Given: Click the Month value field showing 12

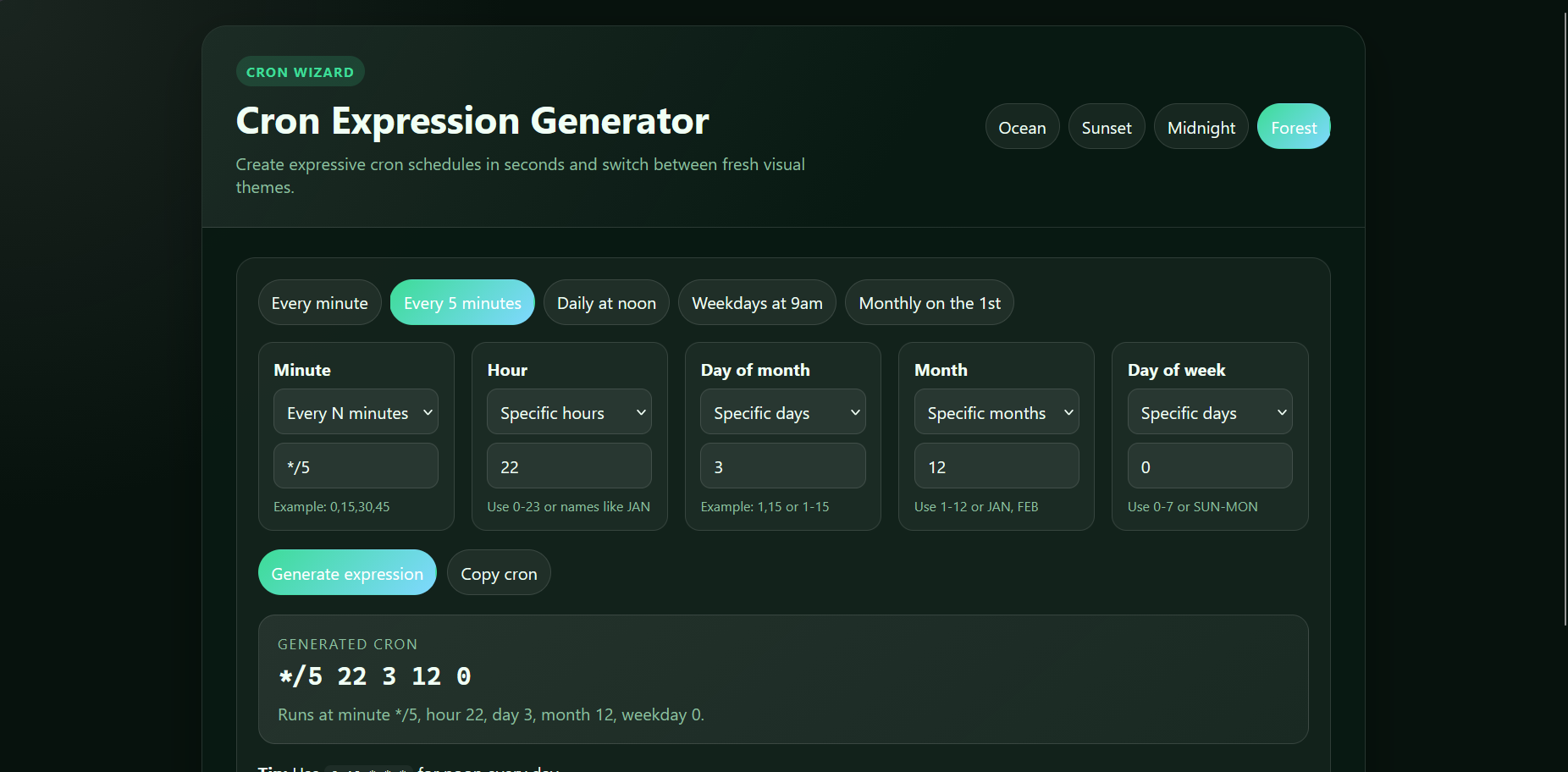Looking at the screenshot, I should pos(997,466).
